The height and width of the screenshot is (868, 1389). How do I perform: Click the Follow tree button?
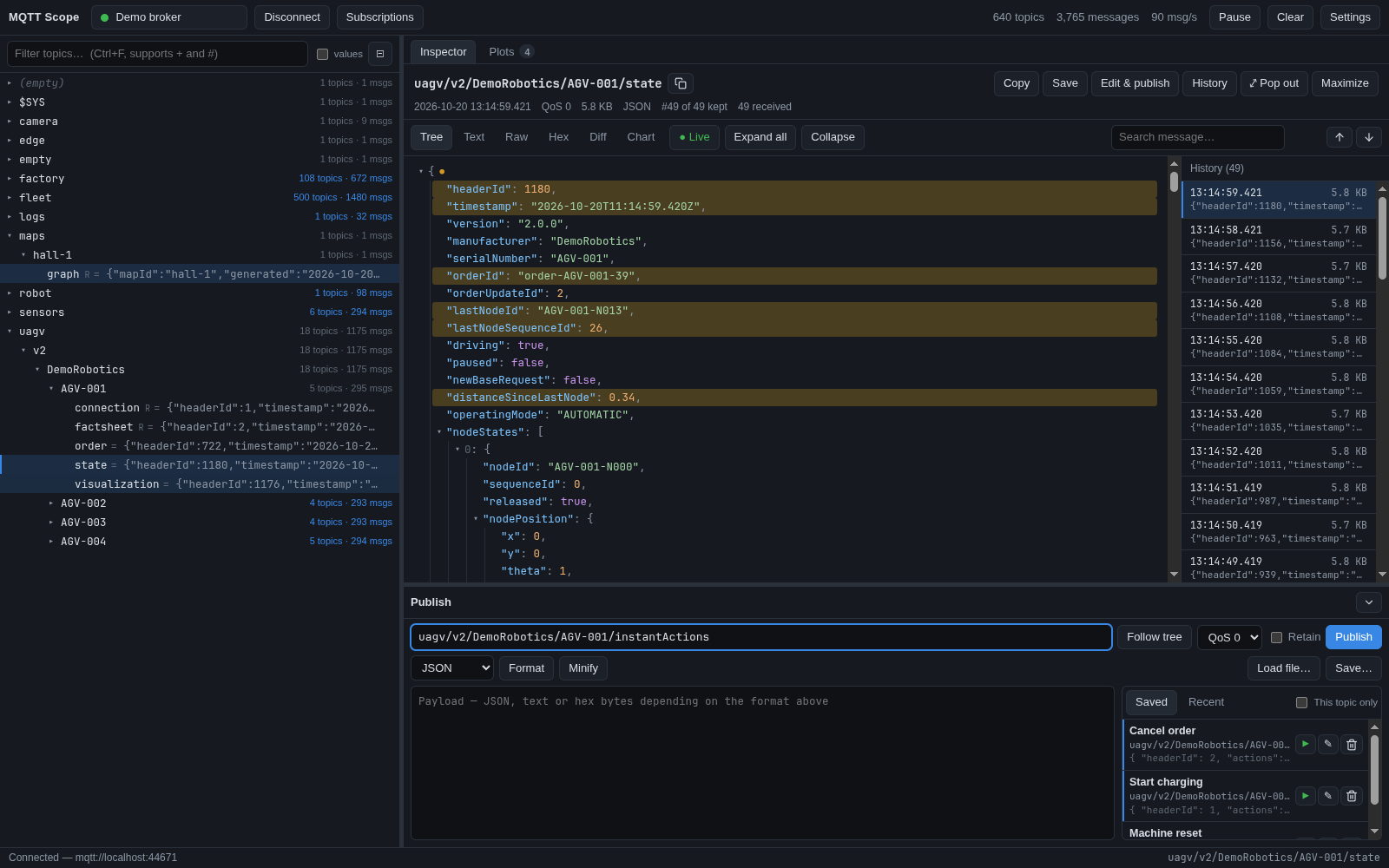1154,637
